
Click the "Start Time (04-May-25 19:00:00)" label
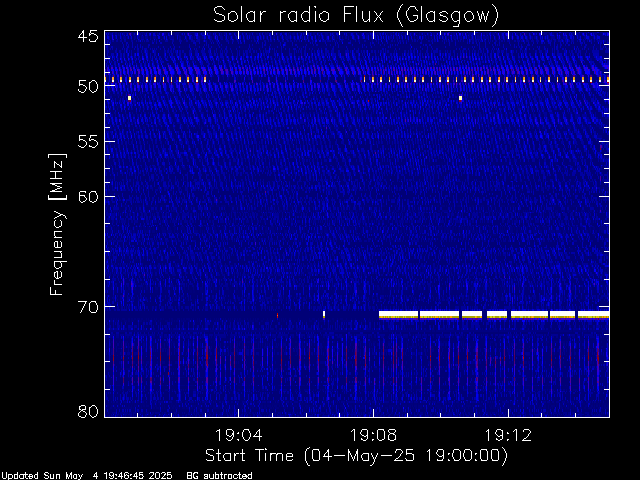[356, 456]
